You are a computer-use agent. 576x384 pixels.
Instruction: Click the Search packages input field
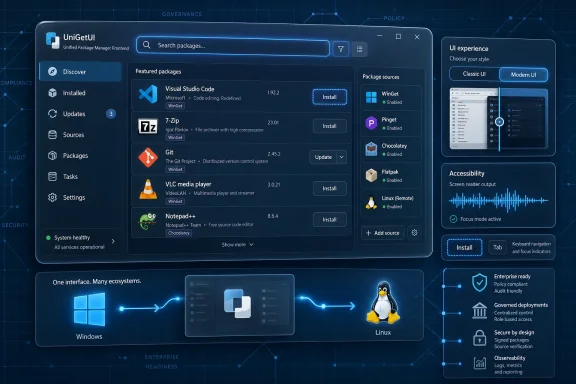pyautogui.click(x=233, y=46)
